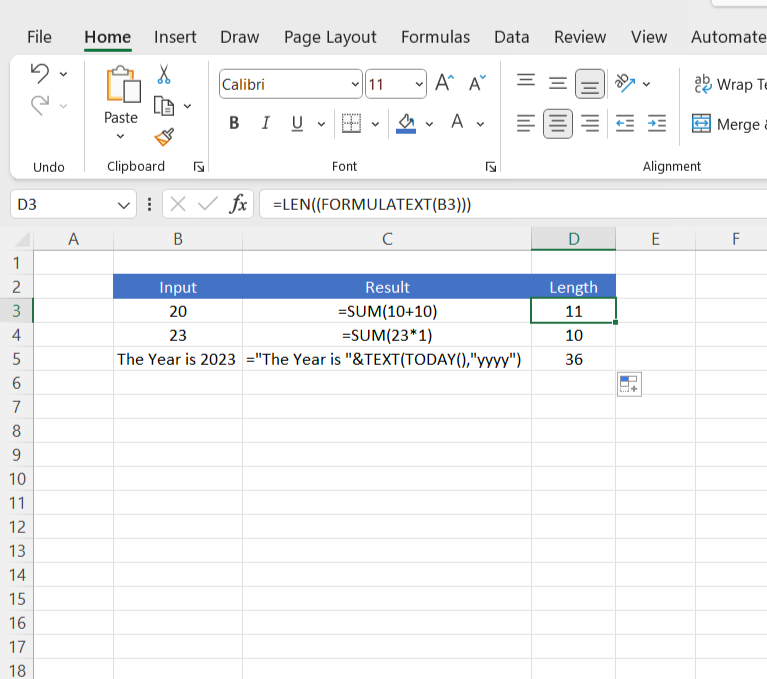Open the Page Layout tab
This screenshot has height=679, width=767.
[x=330, y=37]
